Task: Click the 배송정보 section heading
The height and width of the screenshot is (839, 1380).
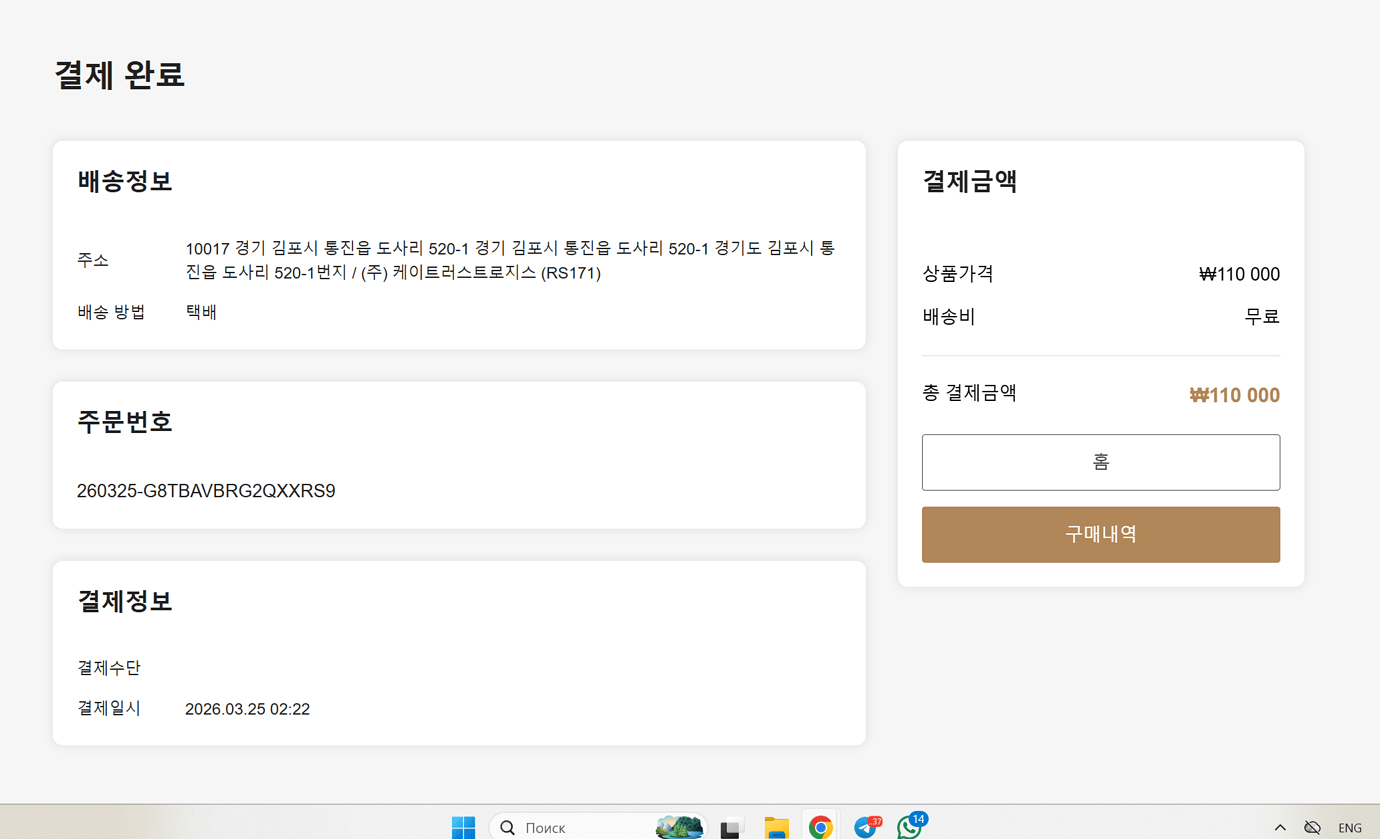Action: pos(124,181)
